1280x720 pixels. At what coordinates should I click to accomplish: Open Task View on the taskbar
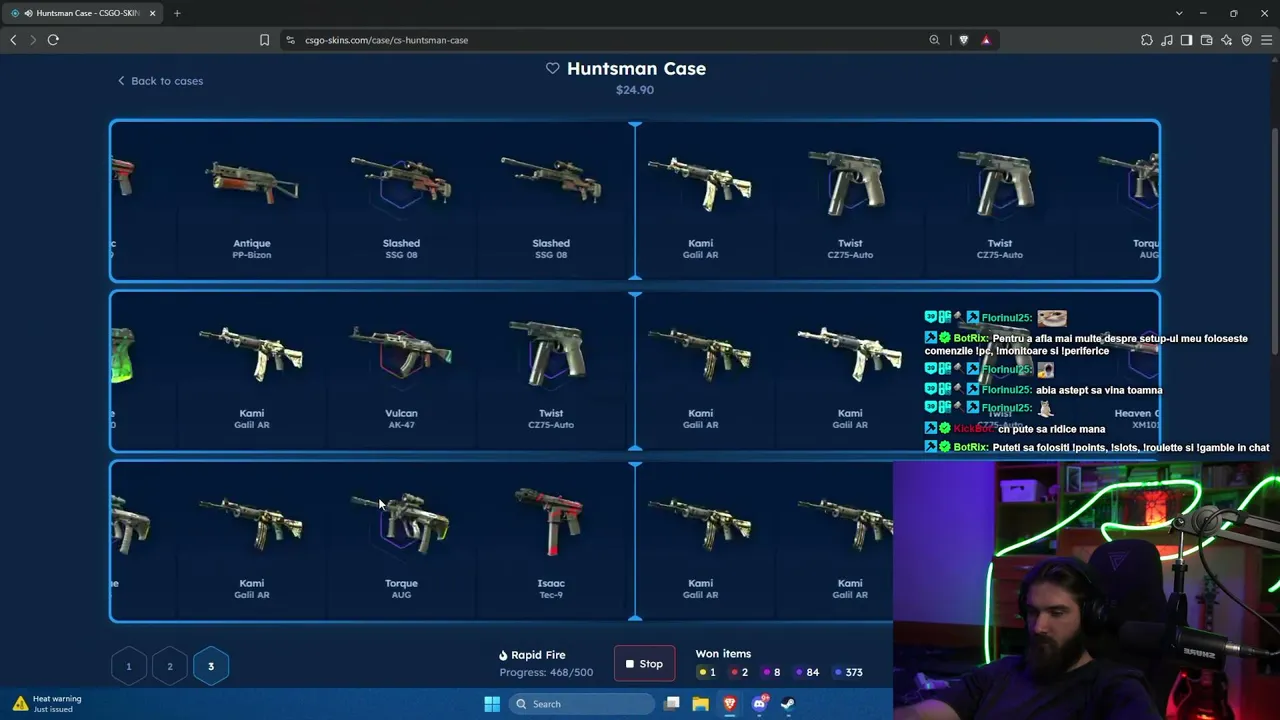pyautogui.click(x=672, y=704)
